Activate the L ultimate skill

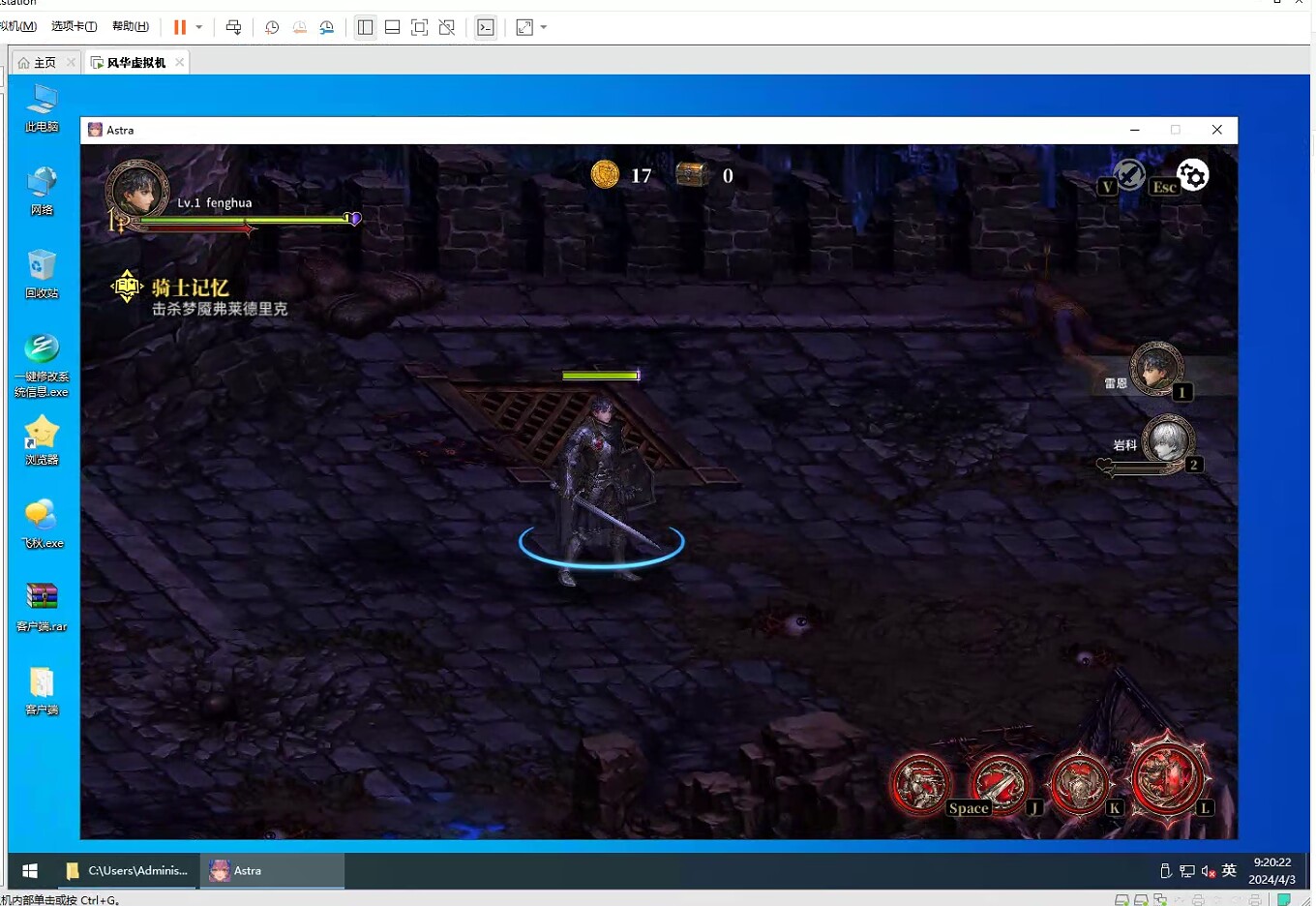[1167, 777]
